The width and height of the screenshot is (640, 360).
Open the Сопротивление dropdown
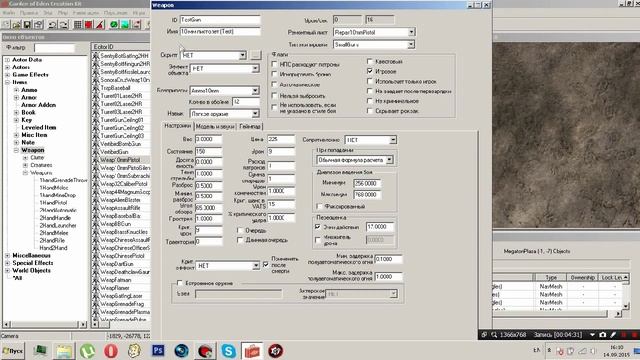point(393,140)
